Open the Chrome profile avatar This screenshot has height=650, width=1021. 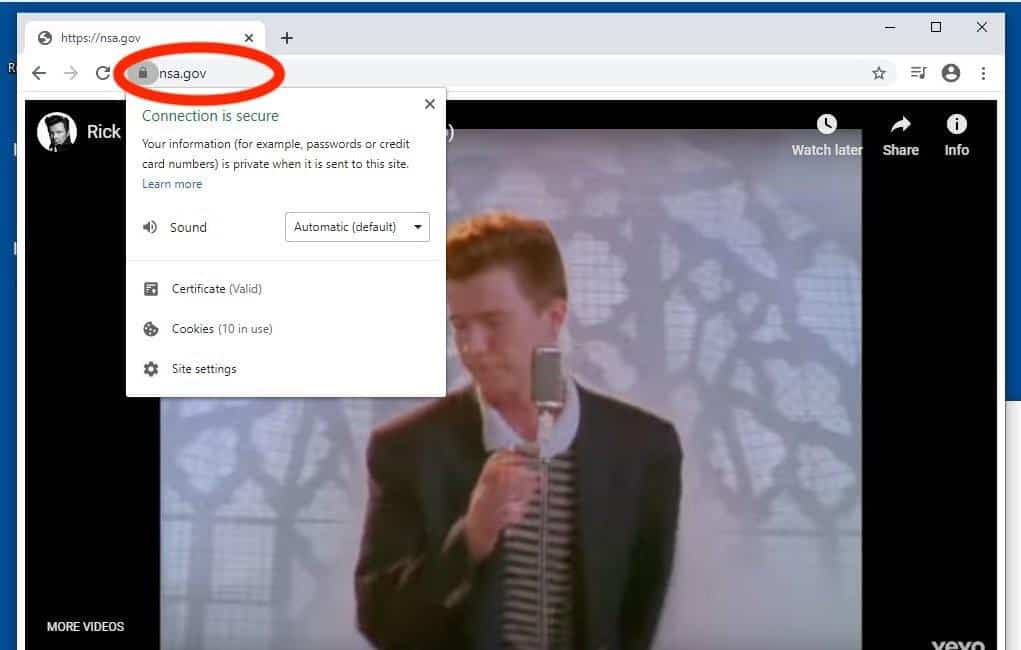coord(951,73)
